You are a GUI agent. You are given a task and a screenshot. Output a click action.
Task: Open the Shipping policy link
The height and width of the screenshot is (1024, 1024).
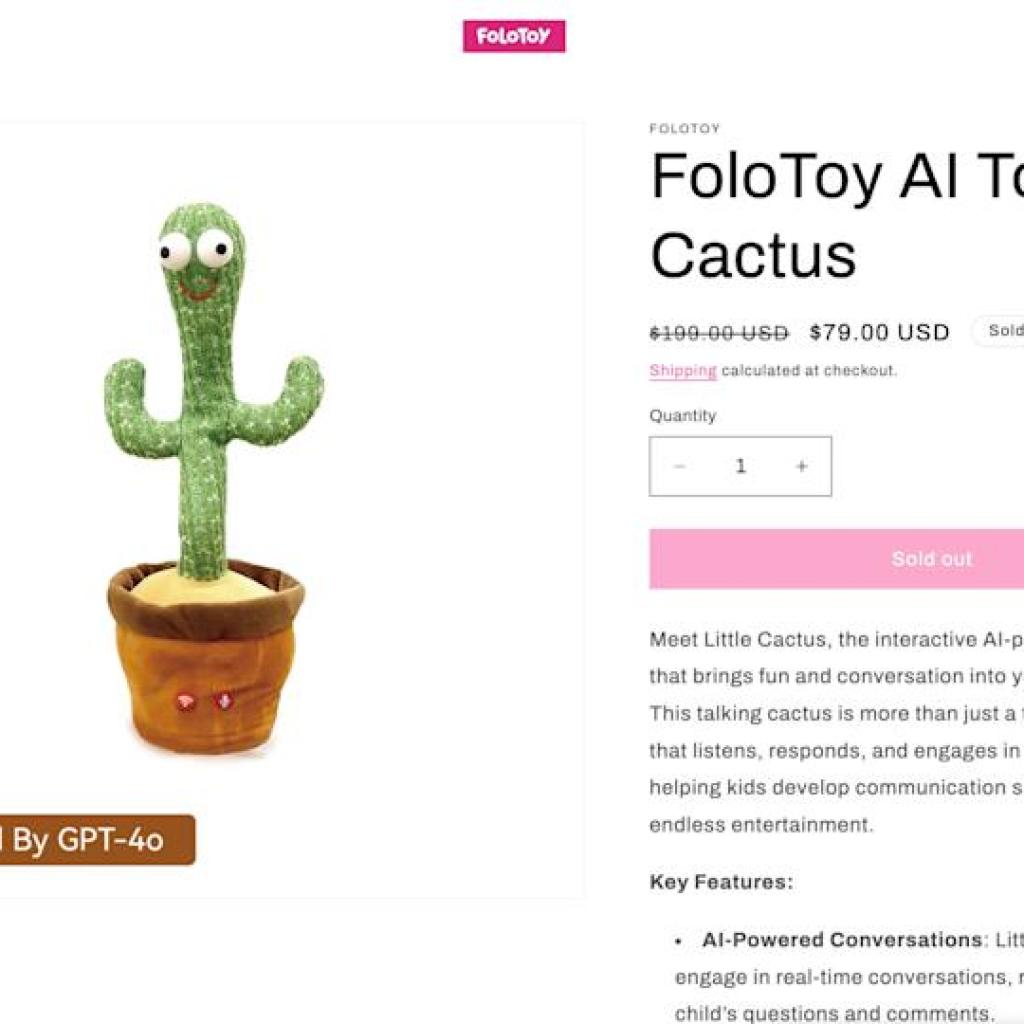coord(680,369)
